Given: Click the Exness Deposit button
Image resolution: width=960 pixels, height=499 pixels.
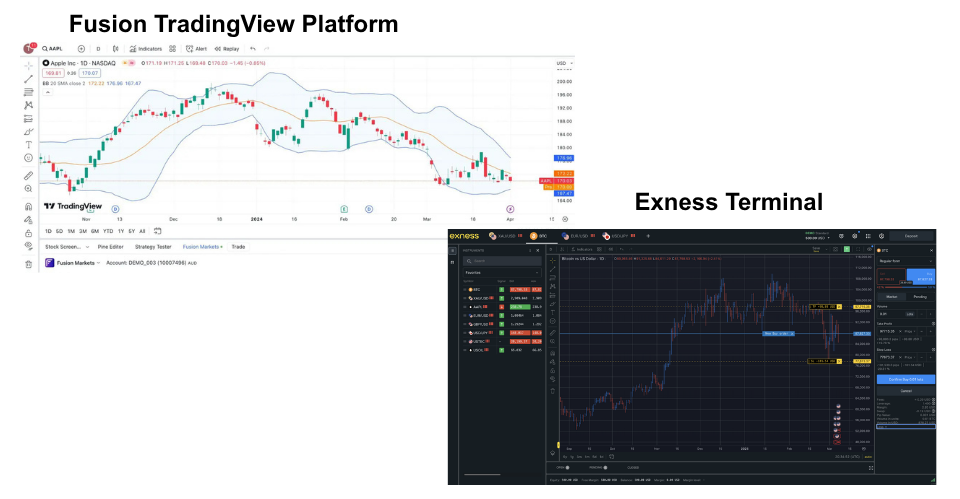Looking at the screenshot, I should (912, 236).
